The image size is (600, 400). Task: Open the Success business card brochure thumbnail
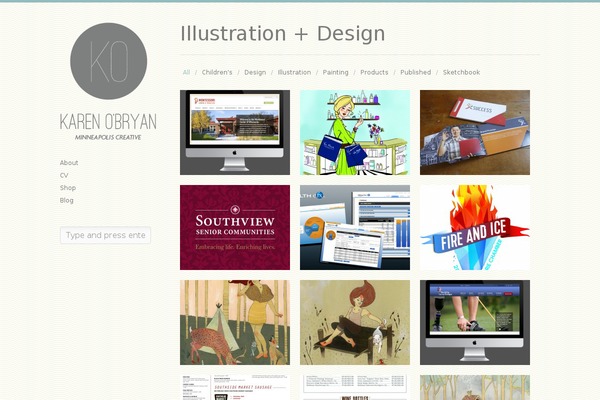pyautogui.click(x=475, y=132)
